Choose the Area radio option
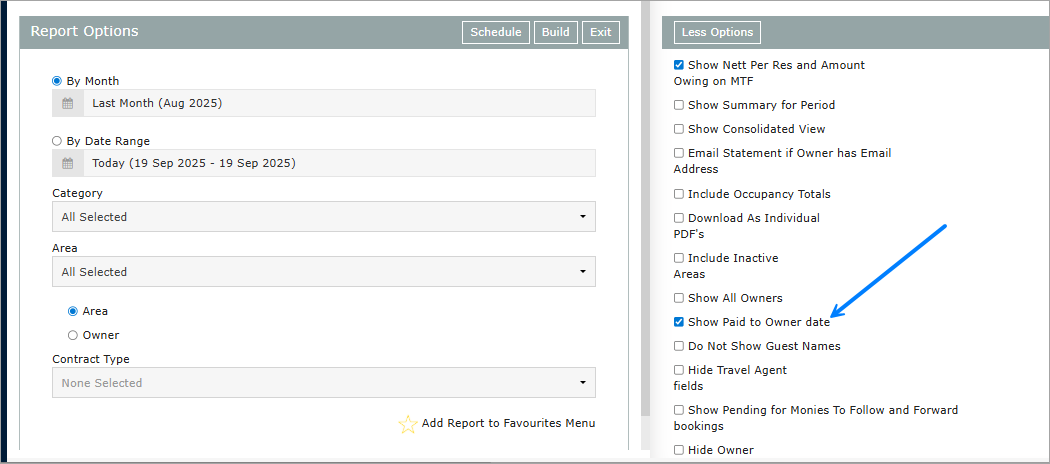 click(73, 311)
